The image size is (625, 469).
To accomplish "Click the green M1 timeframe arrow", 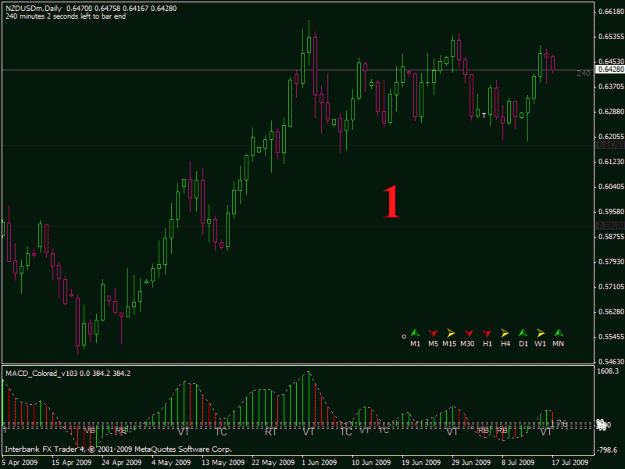I will tap(415, 333).
